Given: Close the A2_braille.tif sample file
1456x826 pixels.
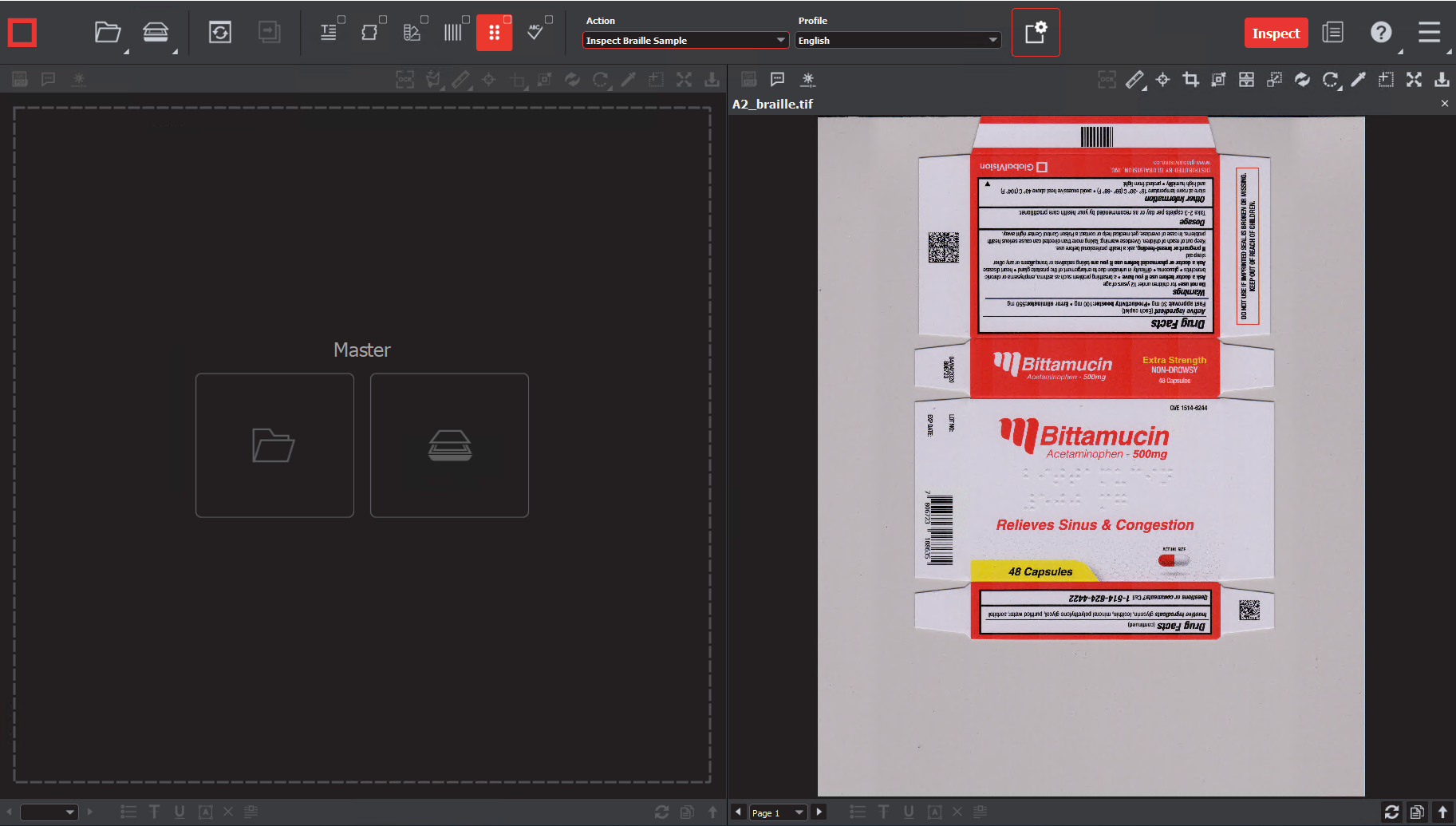Looking at the screenshot, I should [x=1444, y=104].
